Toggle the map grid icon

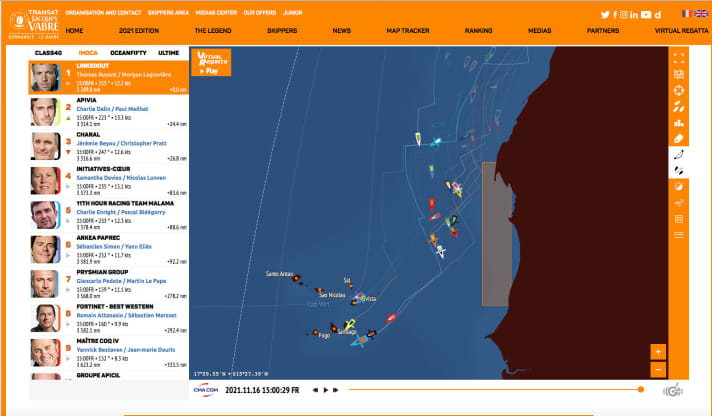(678, 219)
